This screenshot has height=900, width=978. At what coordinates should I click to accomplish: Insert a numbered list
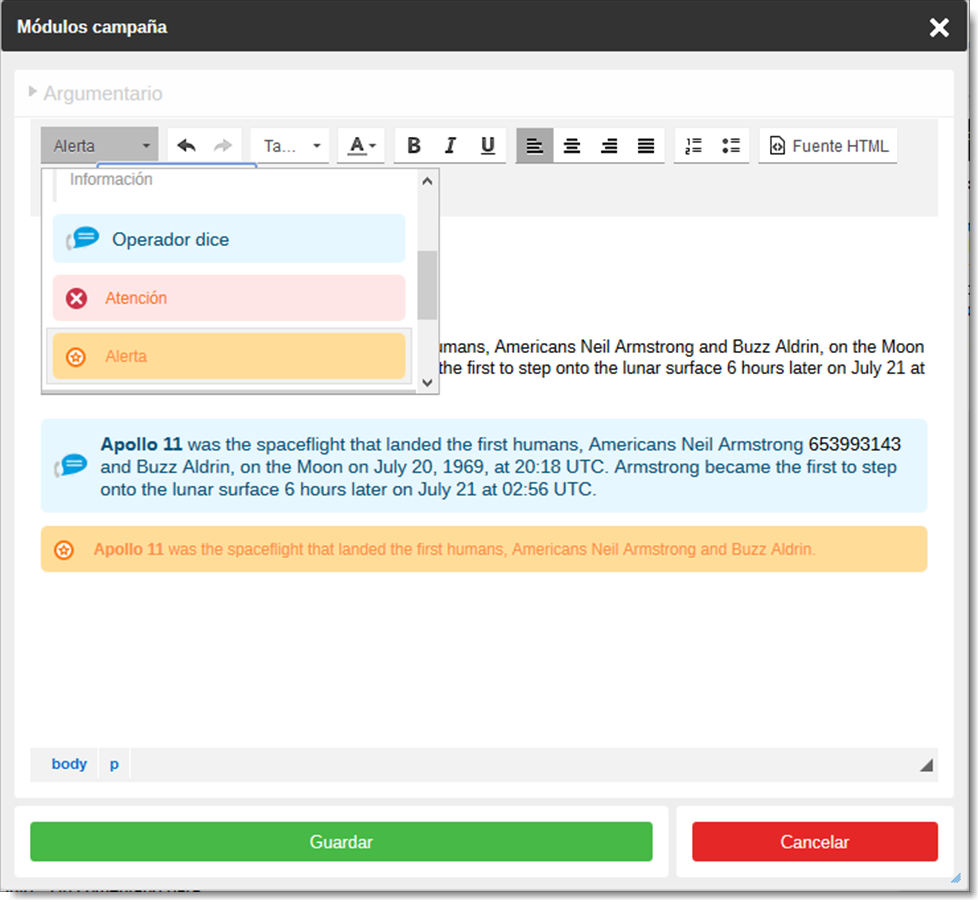coord(693,146)
